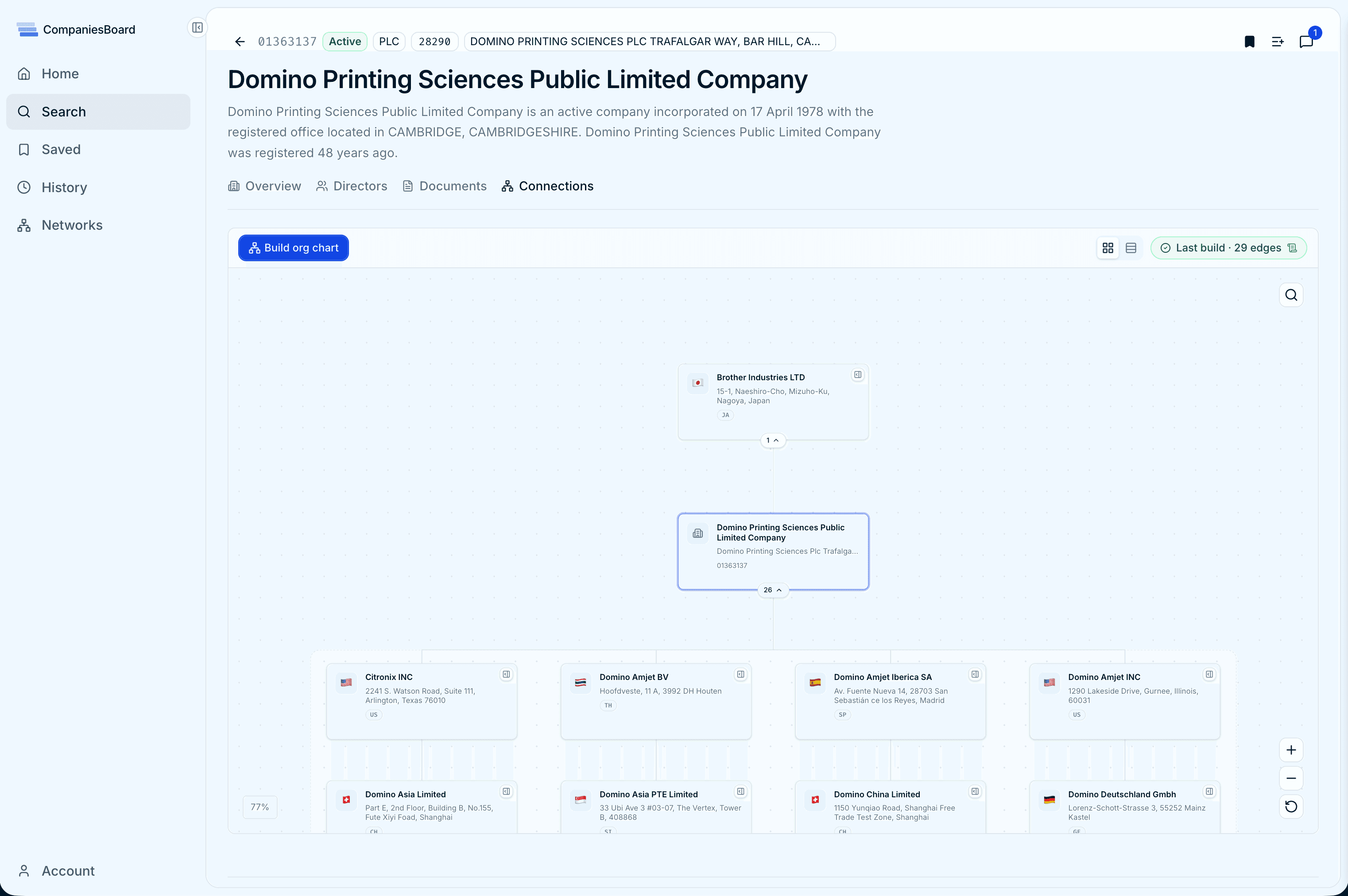Open side panel for Domino Amjet INC
The width and height of the screenshot is (1348, 896).
click(x=1210, y=674)
